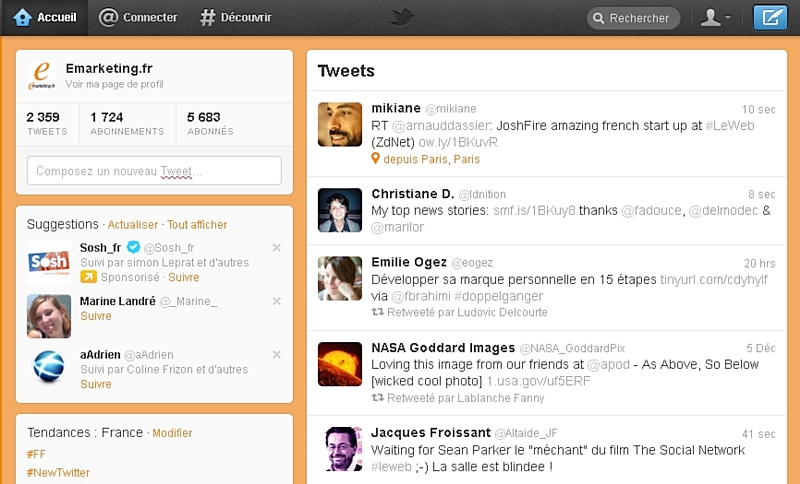800x484 pixels.
Task: Open the #NewTwitter trend
Action: (58, 473)
